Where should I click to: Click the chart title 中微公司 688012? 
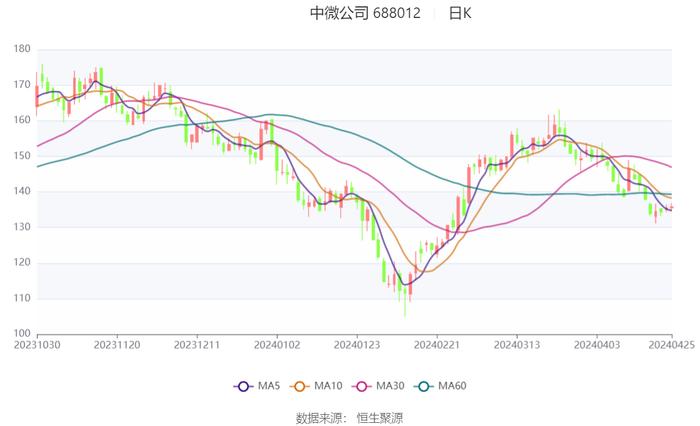tap(365, 13)
